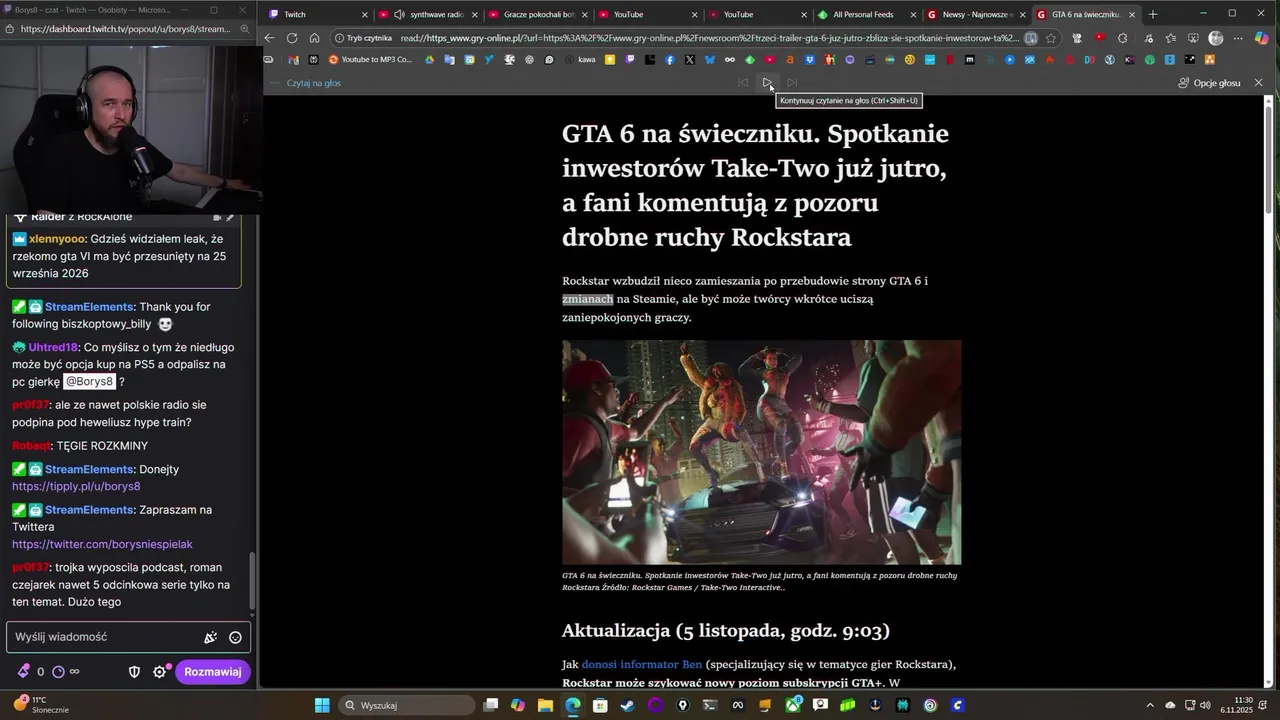
Task: Open chat settings gear icon
Action: click(159, 672)
